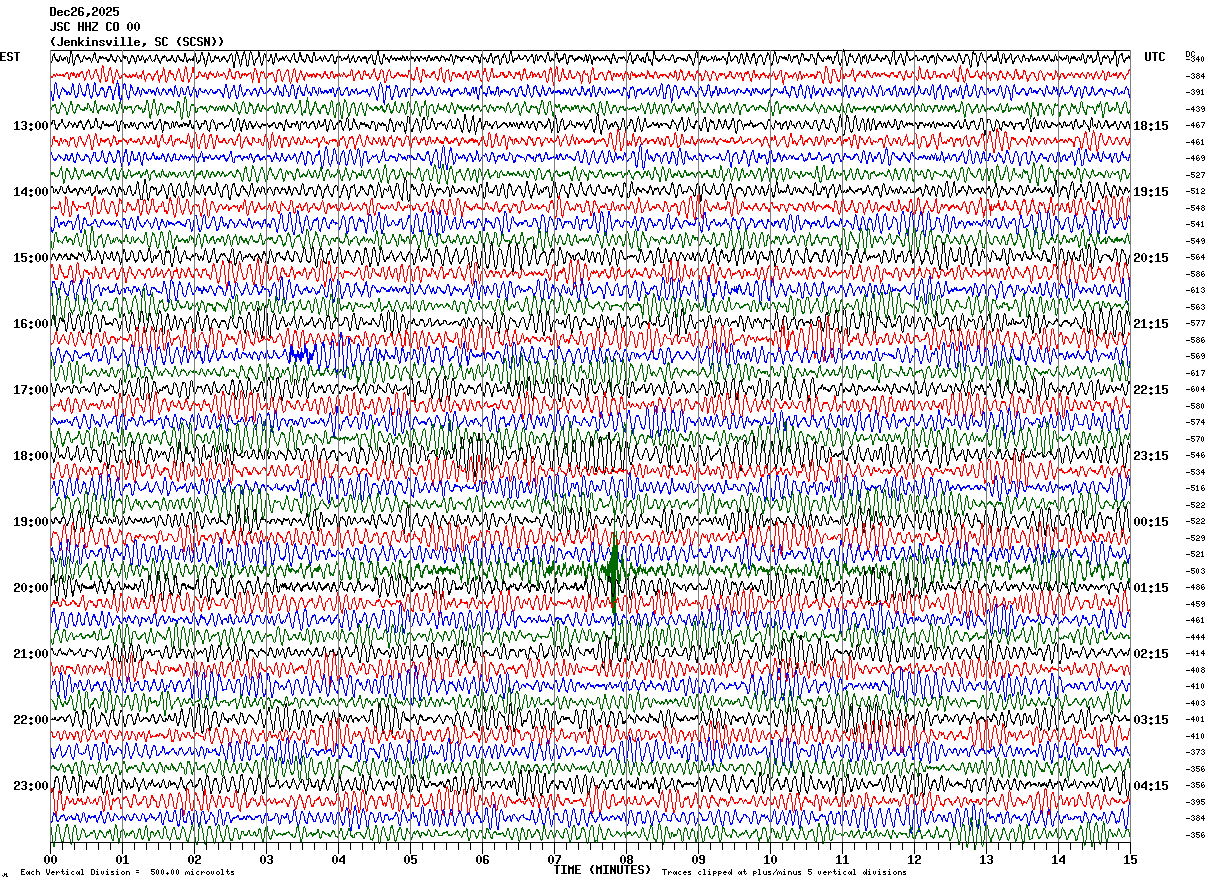Select the 18:00 EST hour label
The height and width of the screenshot is (886, 1210).
click(x=30, y=456)
